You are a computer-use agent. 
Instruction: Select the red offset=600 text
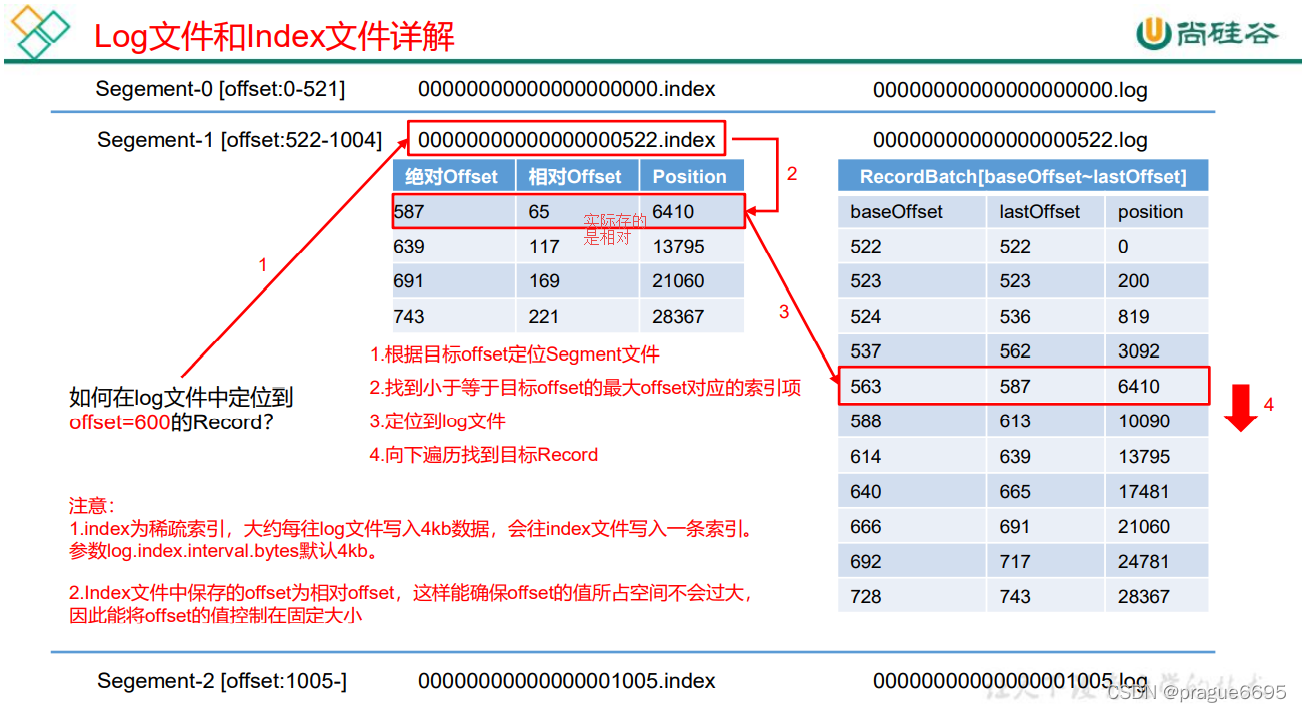click(x=119, y=422)
